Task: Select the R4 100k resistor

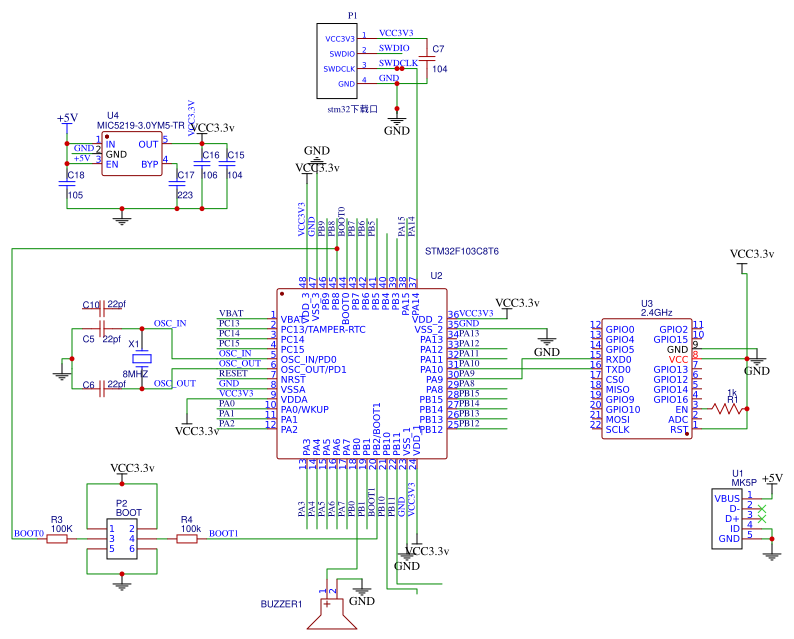Action: [187, 539]
